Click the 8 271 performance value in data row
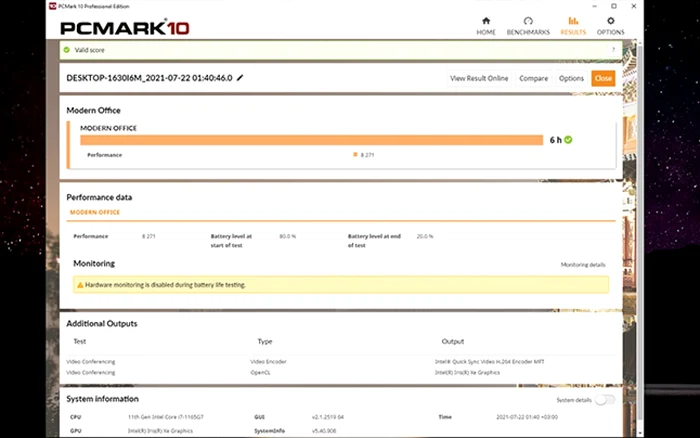 tap(149, 236)
